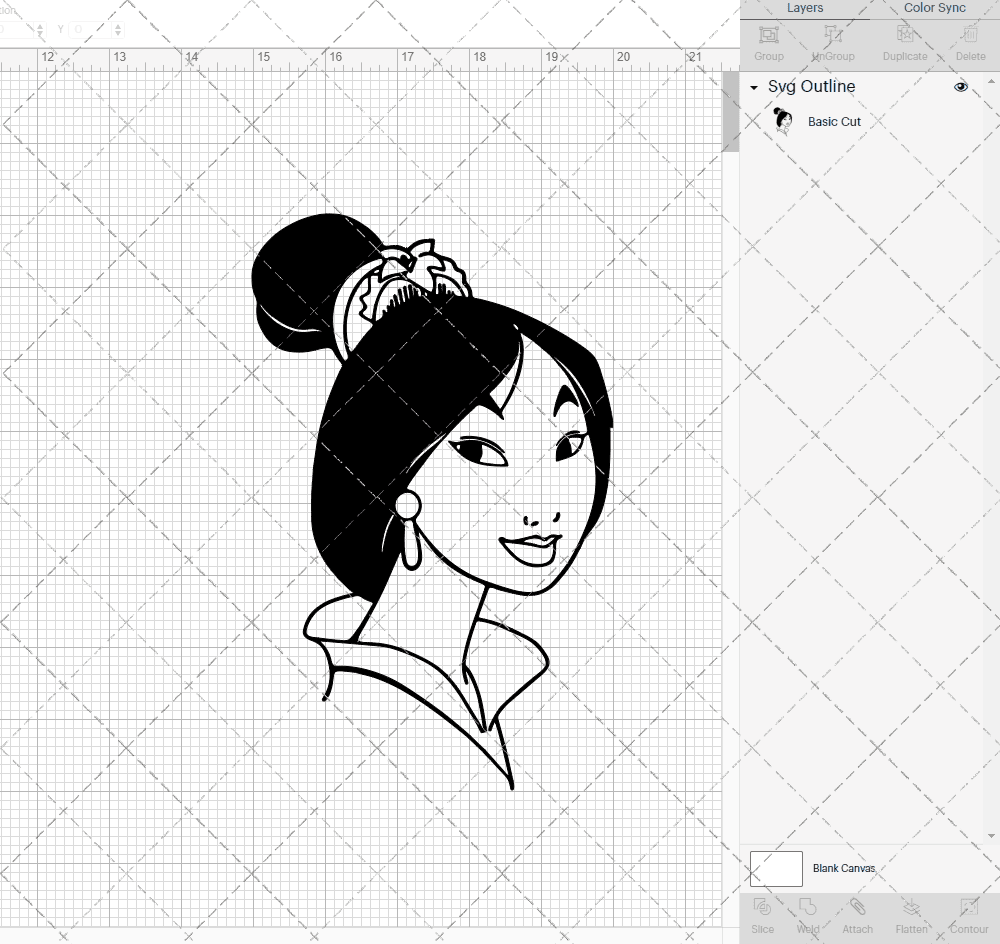Click the Basic Cut layer thumbnail
1000x944 pixels.
pos(783,120)
